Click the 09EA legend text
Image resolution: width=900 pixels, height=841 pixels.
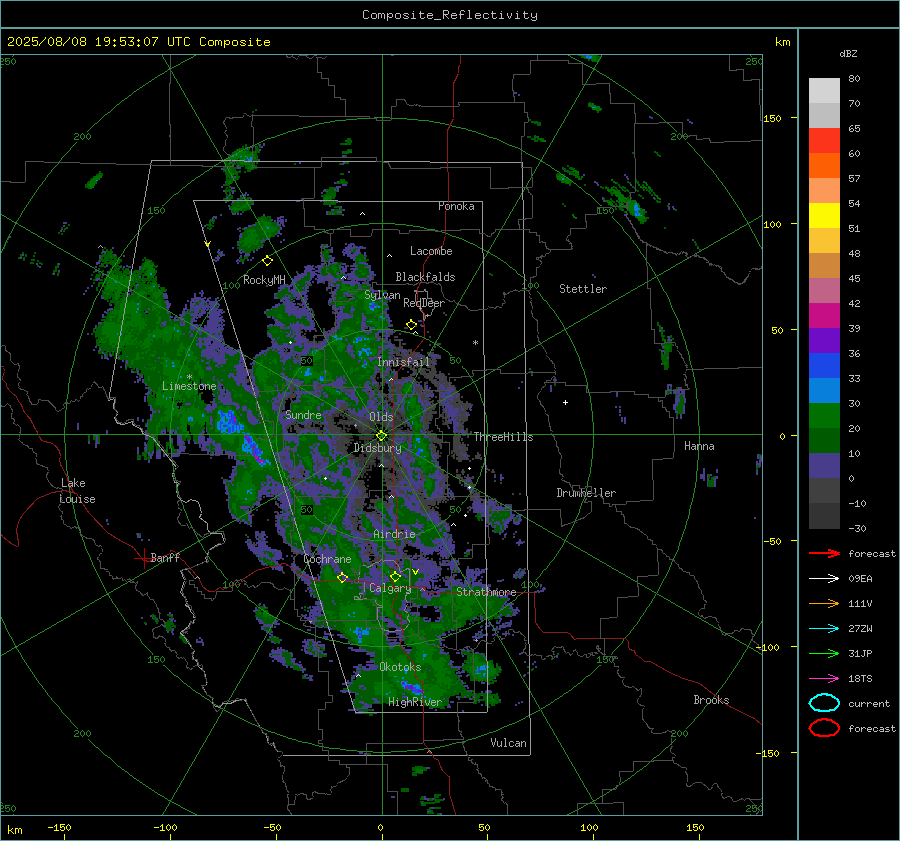(860, 579)
